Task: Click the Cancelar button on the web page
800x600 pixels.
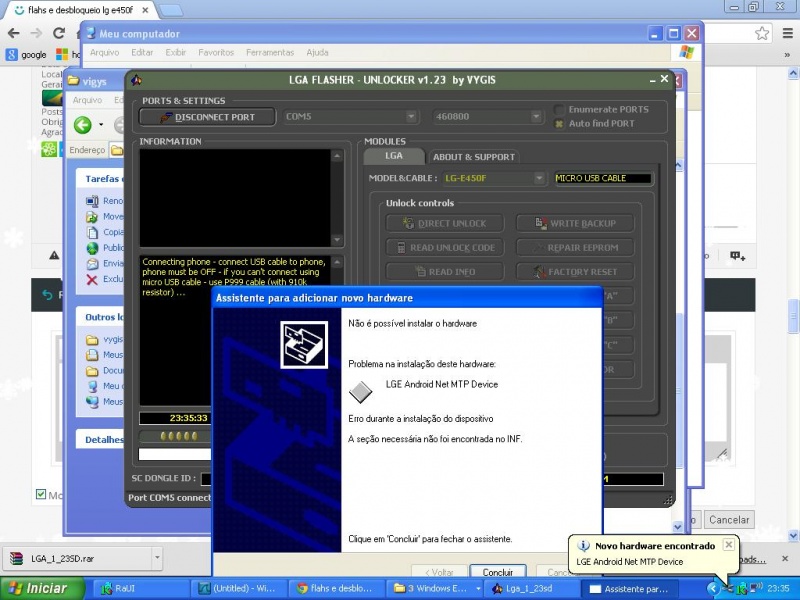Action: [x=729, y=520]
